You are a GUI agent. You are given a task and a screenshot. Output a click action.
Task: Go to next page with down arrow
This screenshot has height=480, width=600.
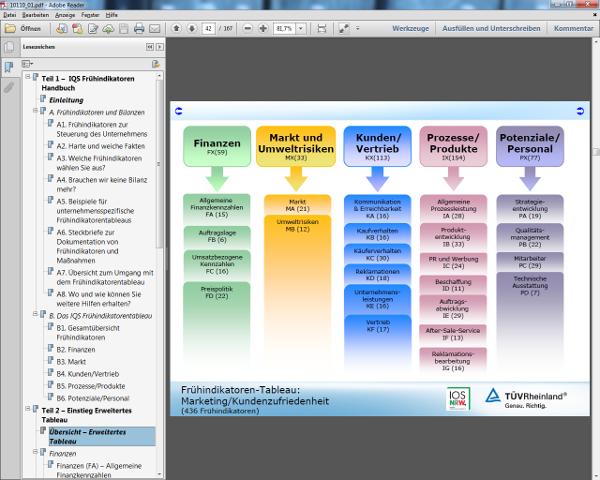[x=191, y=28]
